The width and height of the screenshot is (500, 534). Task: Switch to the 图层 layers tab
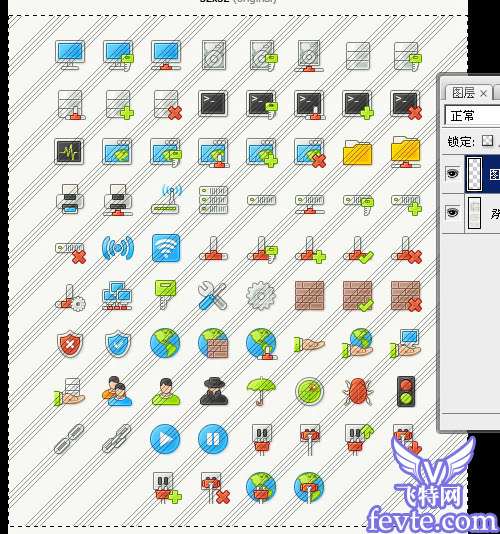point(463,93)
